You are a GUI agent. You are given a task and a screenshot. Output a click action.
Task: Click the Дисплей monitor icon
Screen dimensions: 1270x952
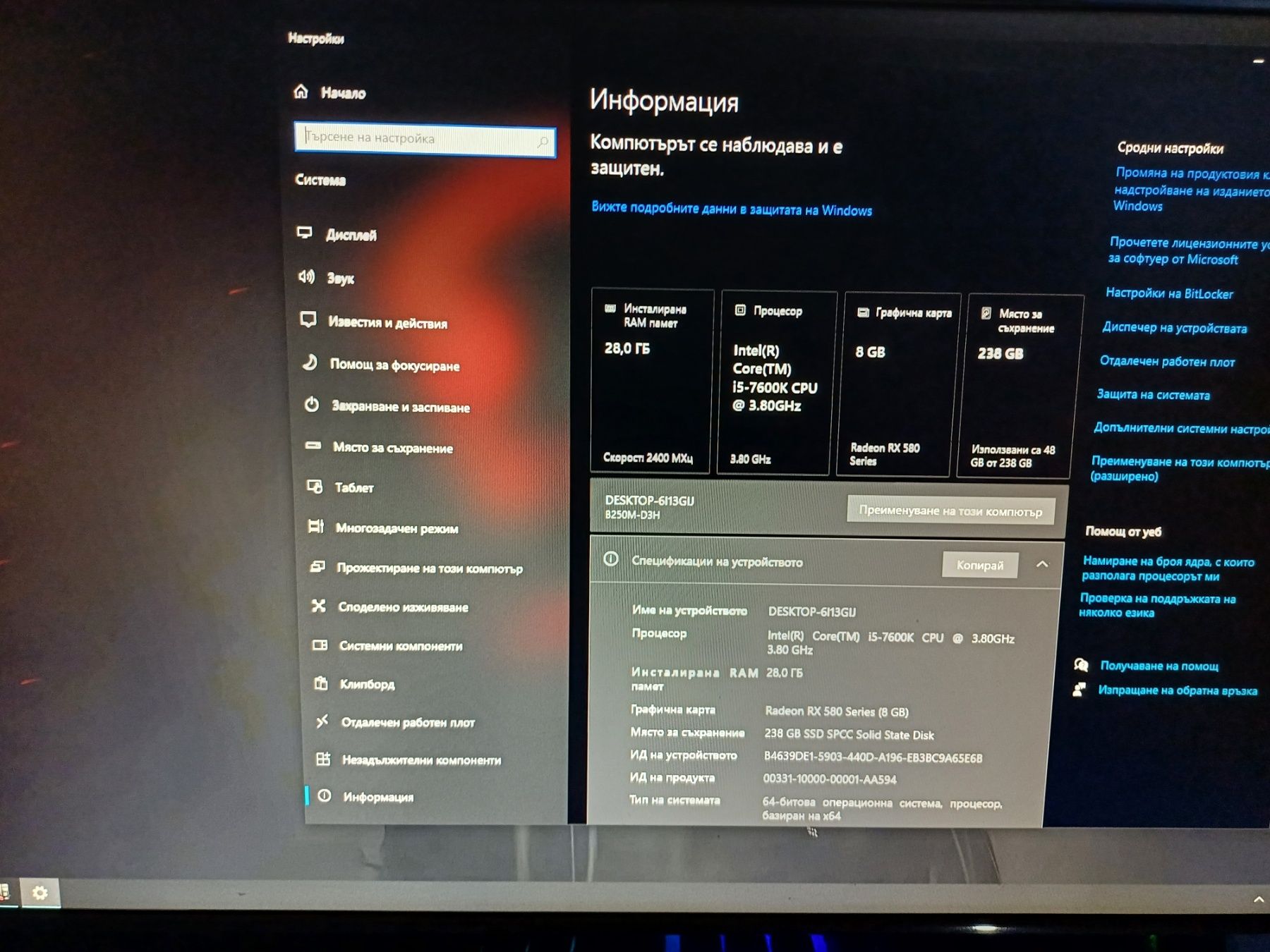point(305,233)
